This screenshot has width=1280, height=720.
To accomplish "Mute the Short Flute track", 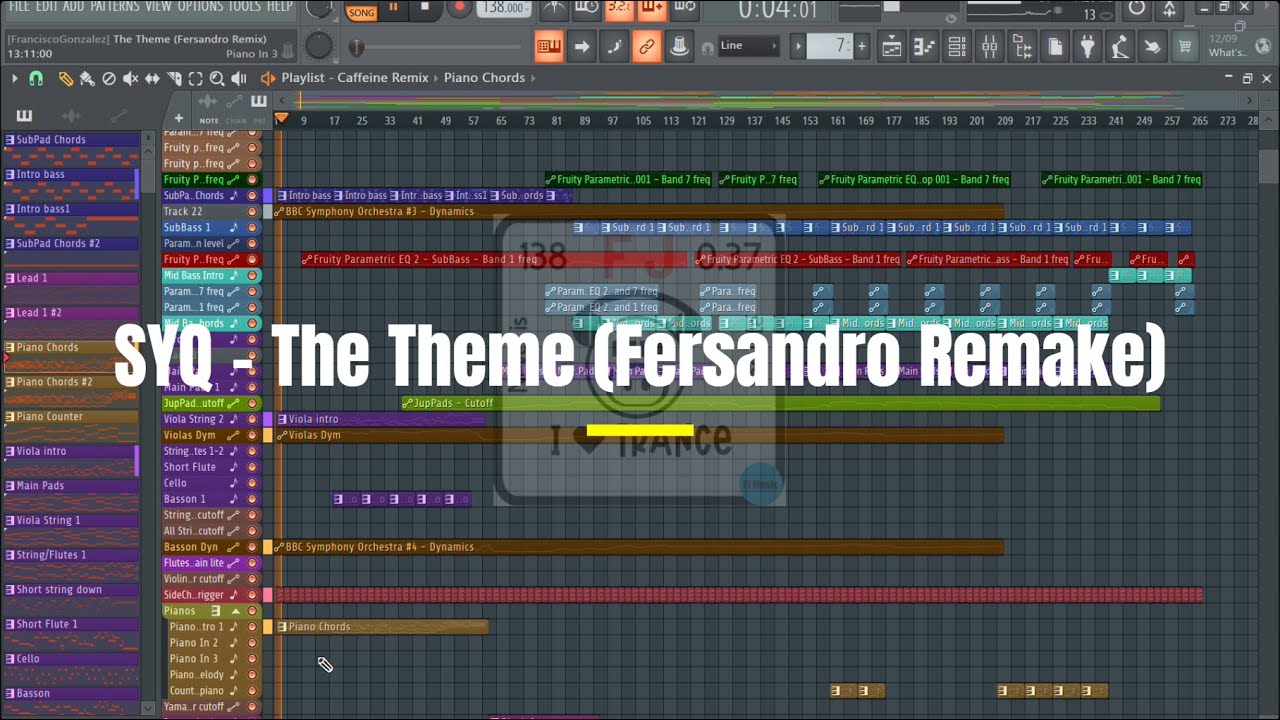I will [252, 467].
